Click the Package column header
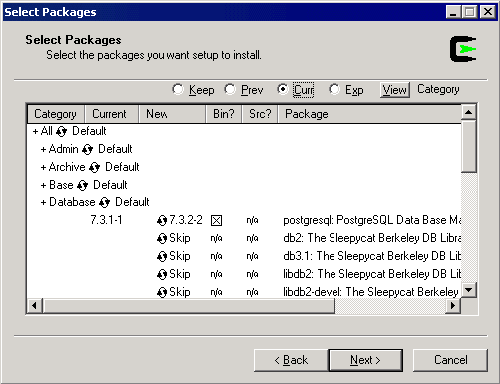500x384 pixels. tap(370, 114)
